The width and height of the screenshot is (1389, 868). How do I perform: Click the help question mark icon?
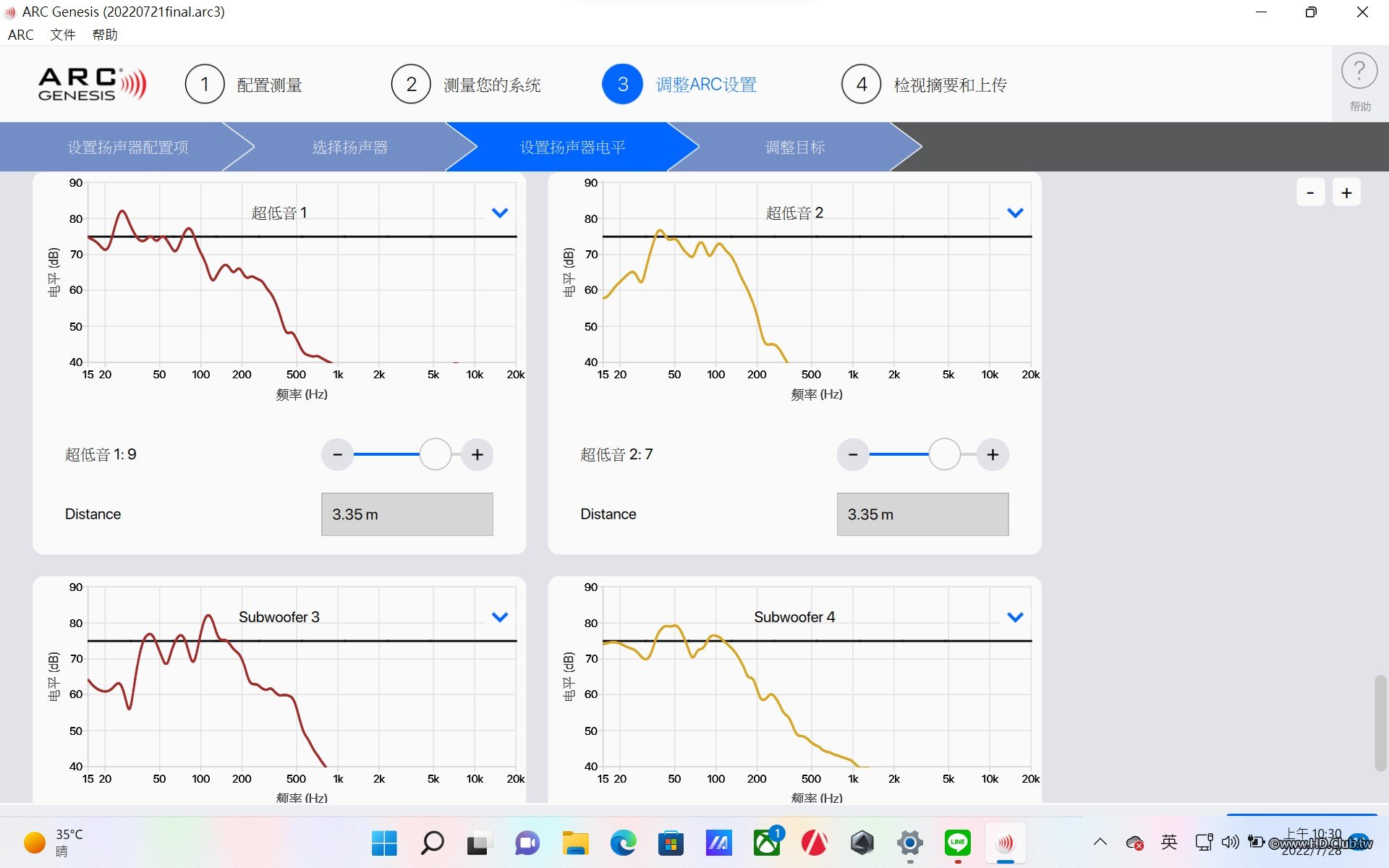click(x=1359, y=72)
